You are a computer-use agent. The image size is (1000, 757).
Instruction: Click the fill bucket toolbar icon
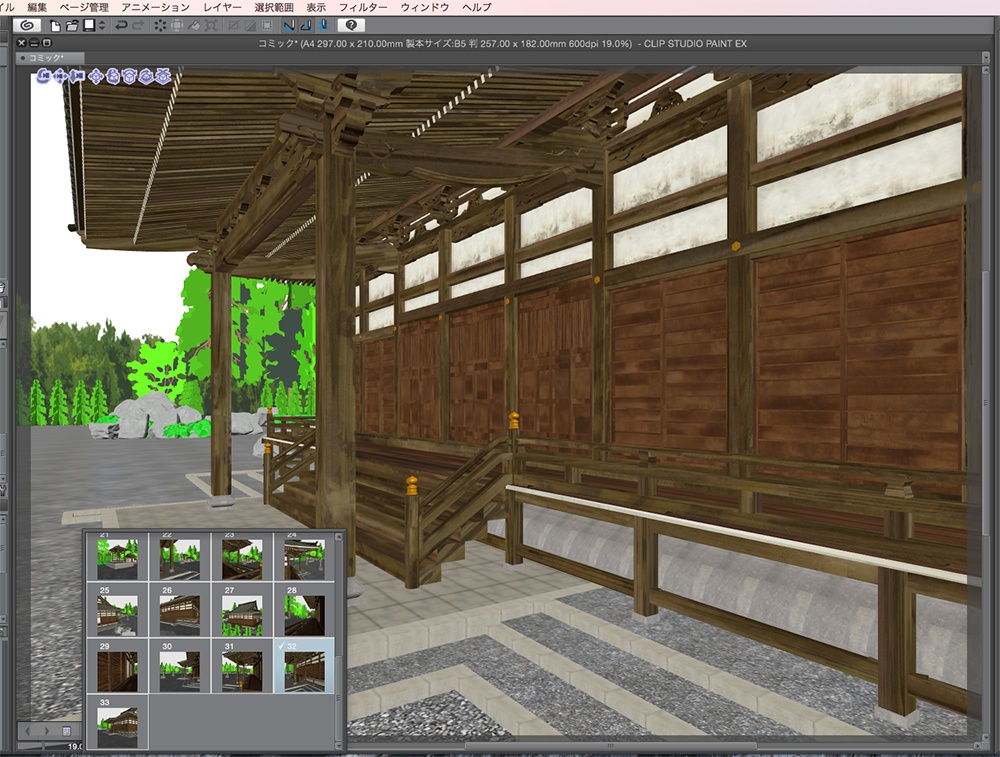(x=194, y=26)
